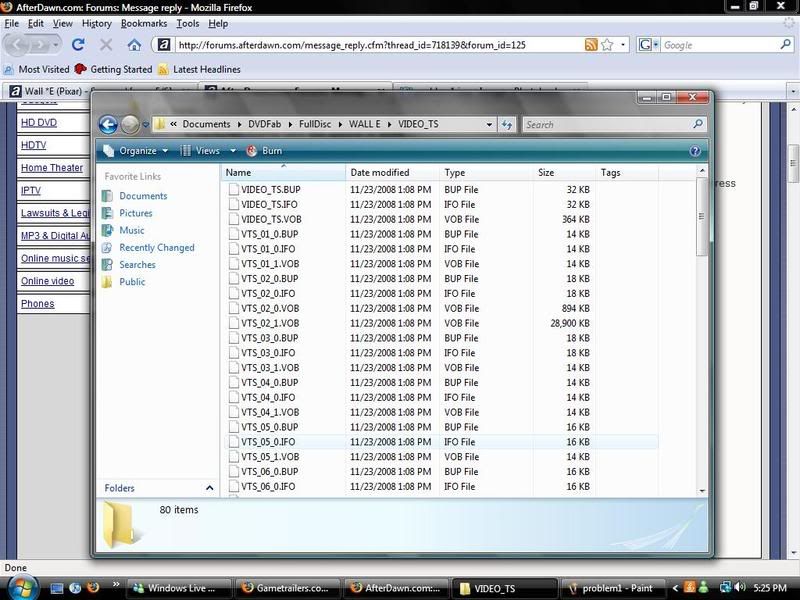Open Explorer help question mark
This screenshot has height=600, width=800.
point(694,151)
